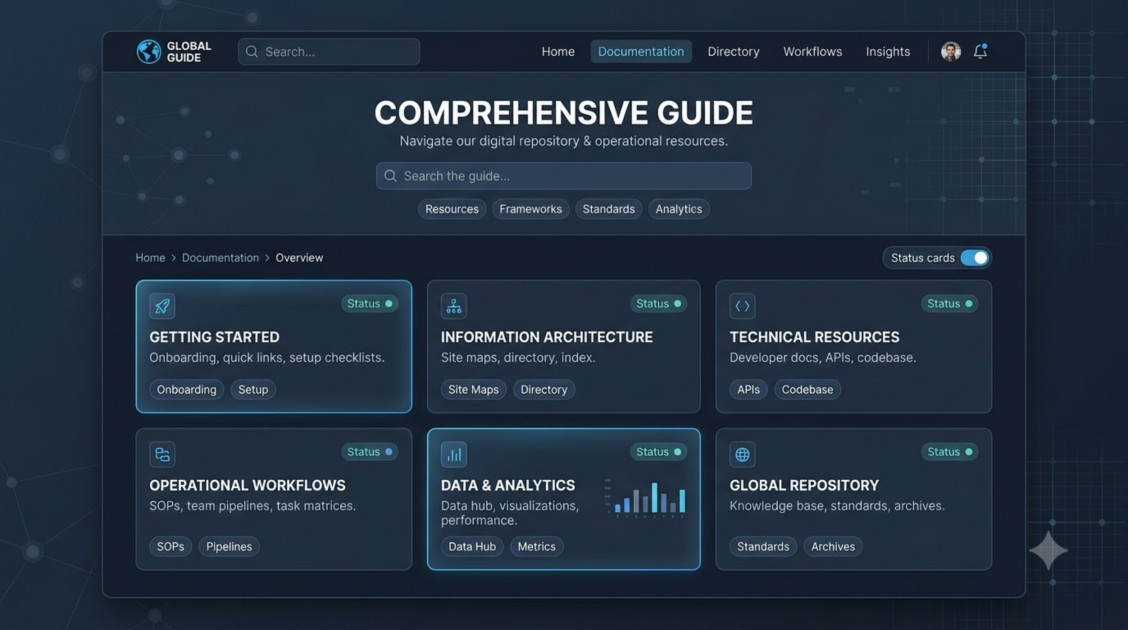
Task: Focus the top Search... field
Action: pos(329,52)
